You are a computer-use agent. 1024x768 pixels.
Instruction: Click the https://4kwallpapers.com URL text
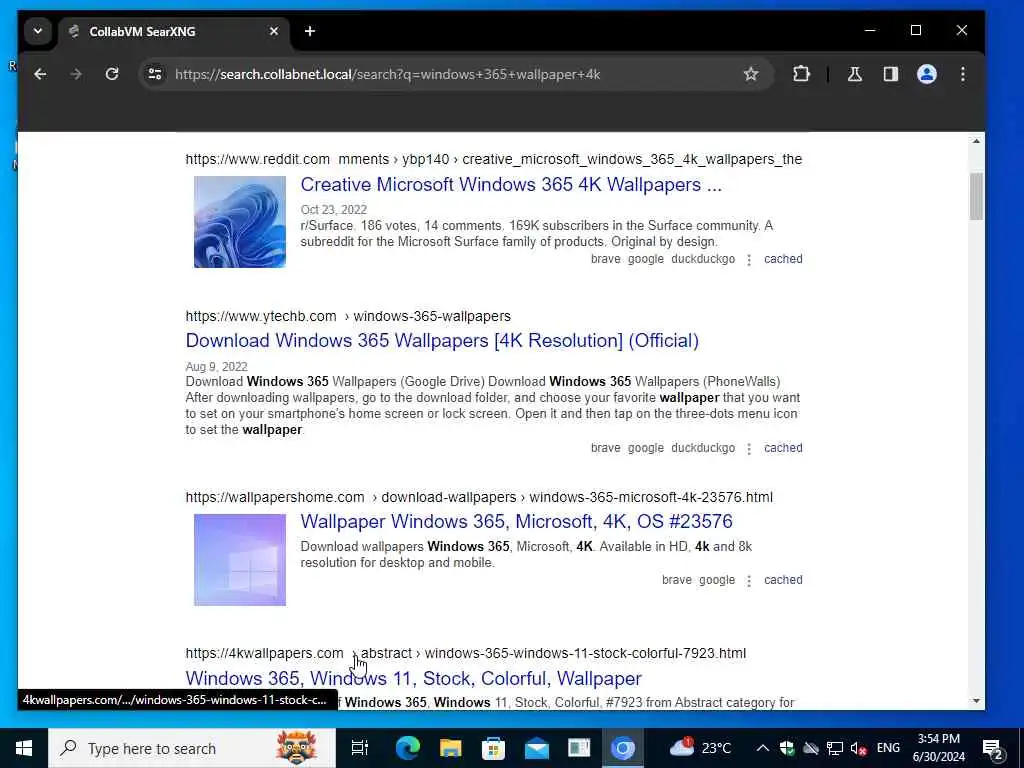[x=264, y=653]
